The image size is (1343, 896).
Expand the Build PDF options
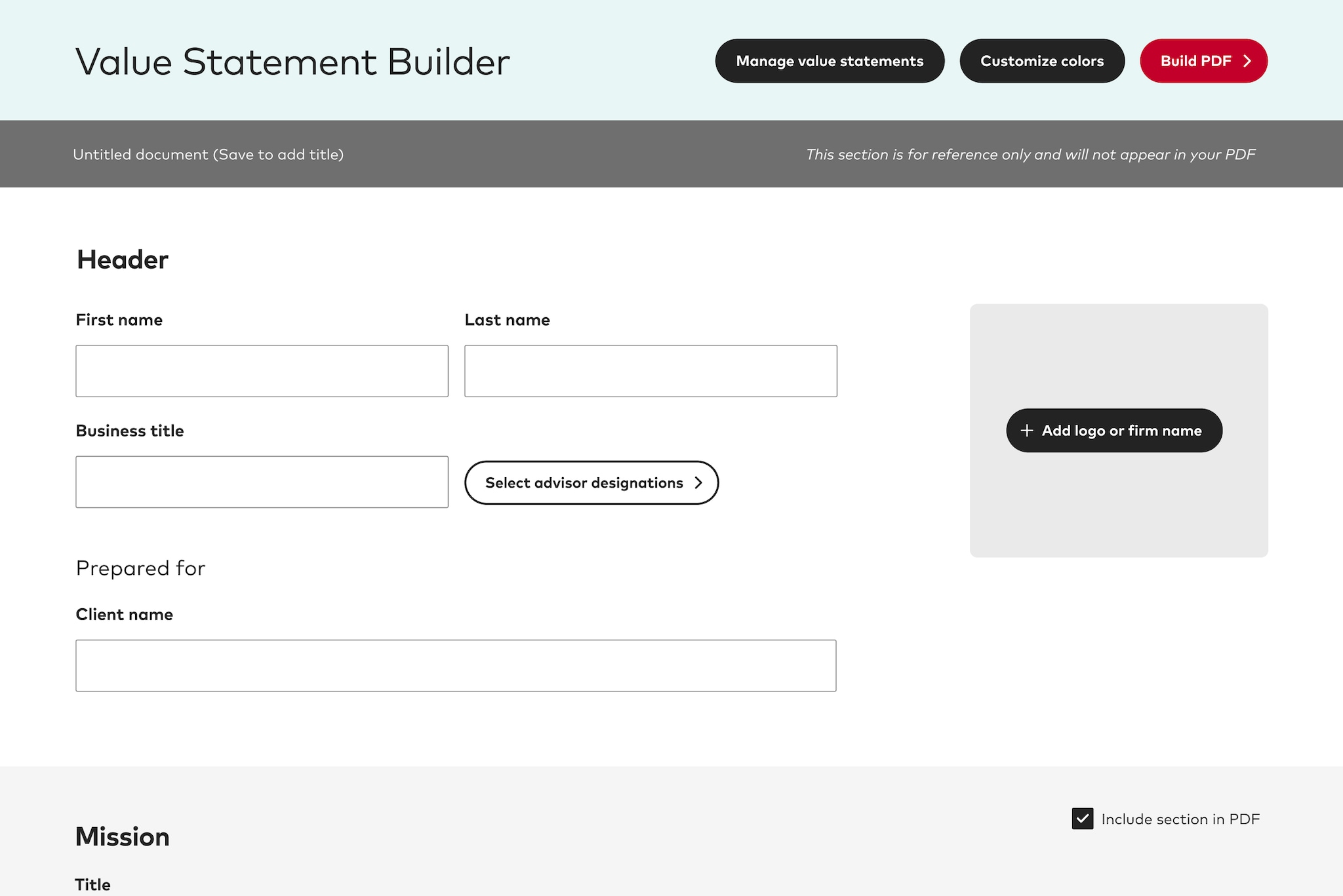[1203, 60]
